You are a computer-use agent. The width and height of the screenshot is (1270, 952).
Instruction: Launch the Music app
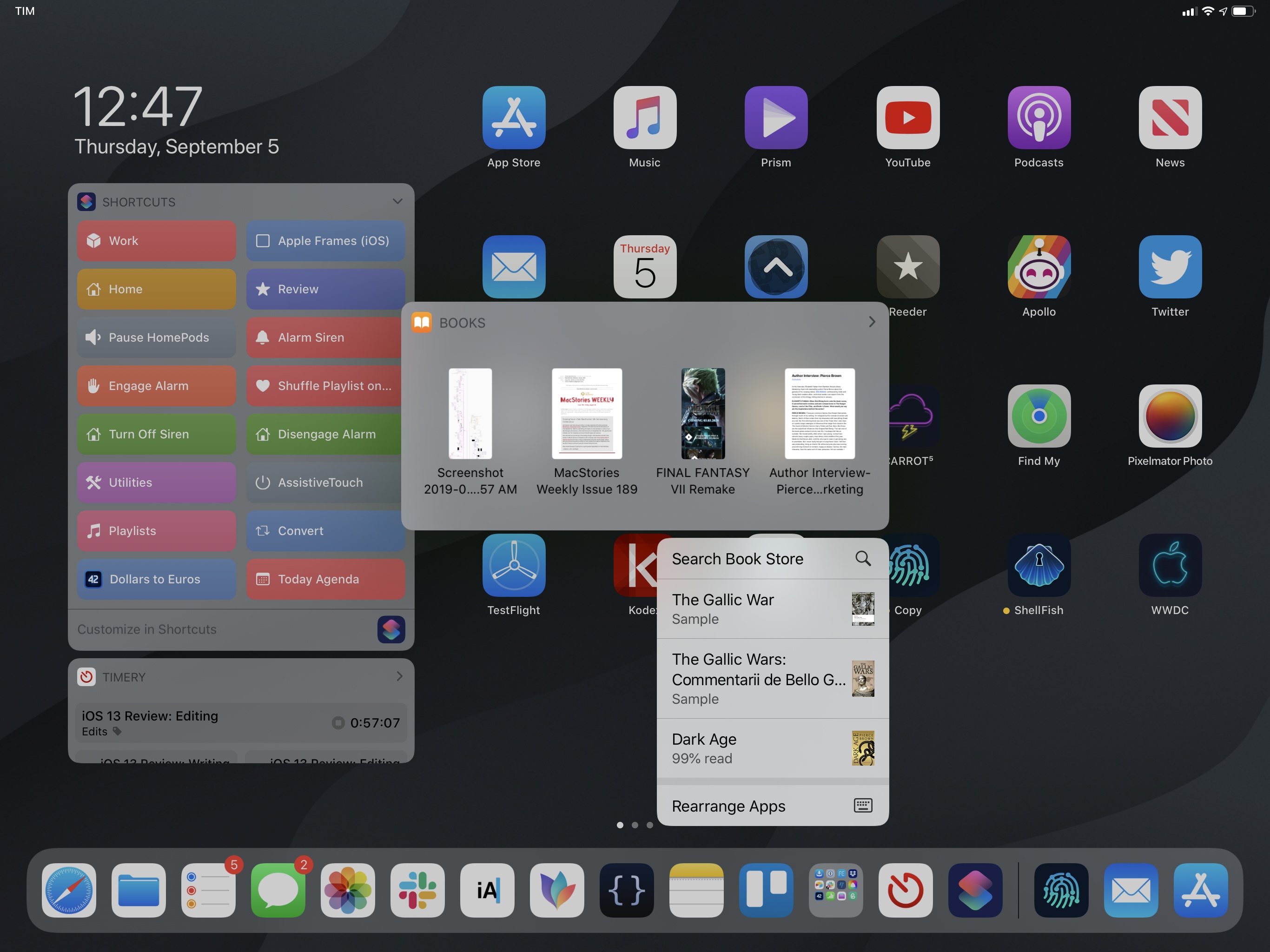point(645,117)
